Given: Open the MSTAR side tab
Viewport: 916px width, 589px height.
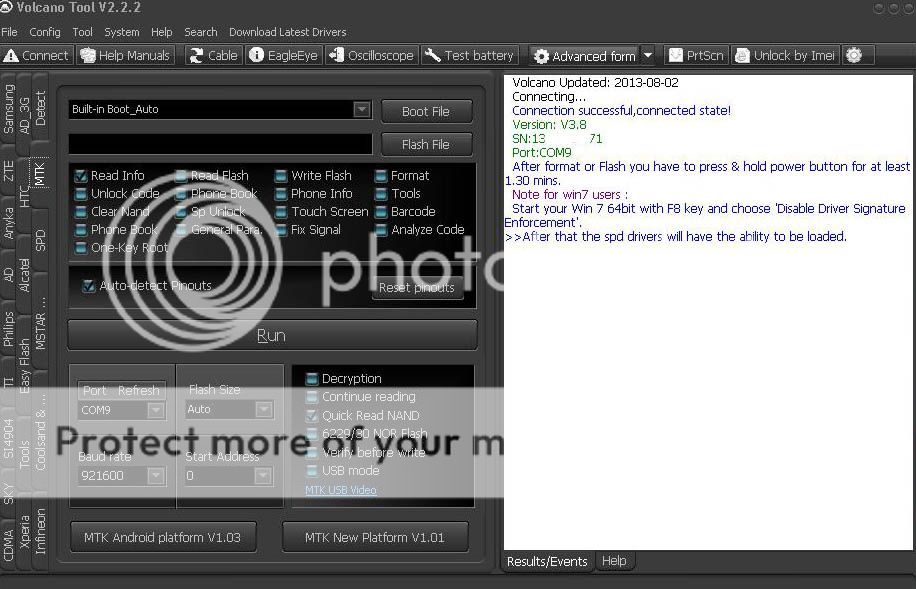Looking at the screenshot, I should click(40, 325).
